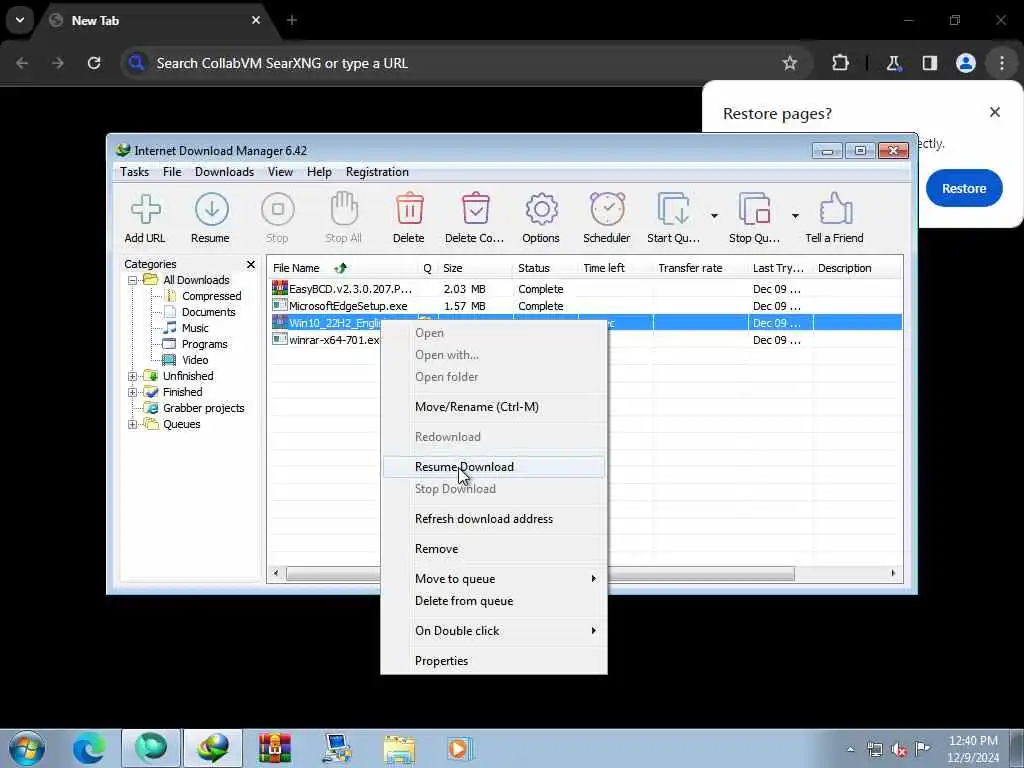Open the Tasks menu
The image size is (1024, 768).
[135, 172]
